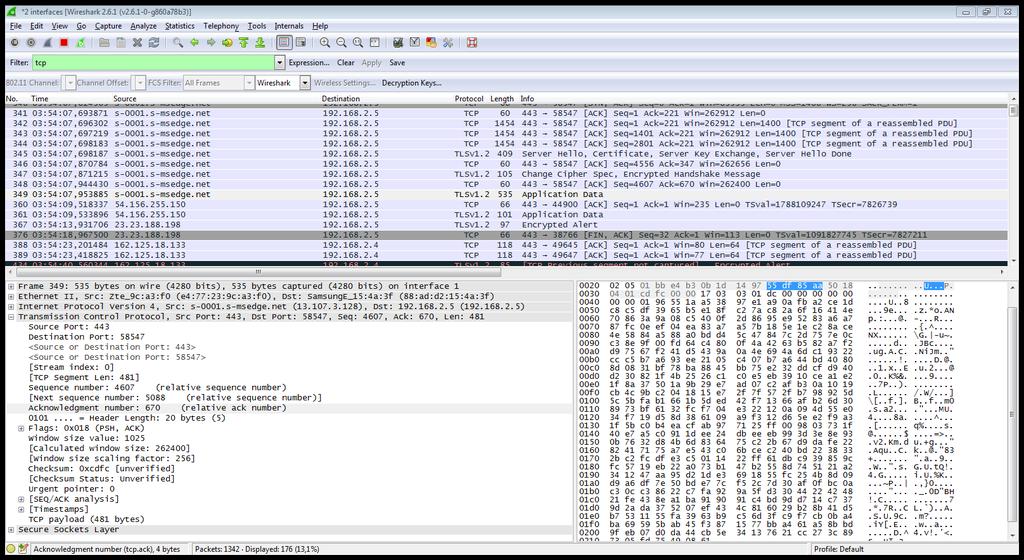Image resolution: width=1024 pixels, height=560 pixels.
Task: Zoom out the packet text
Action: (341, 42)
